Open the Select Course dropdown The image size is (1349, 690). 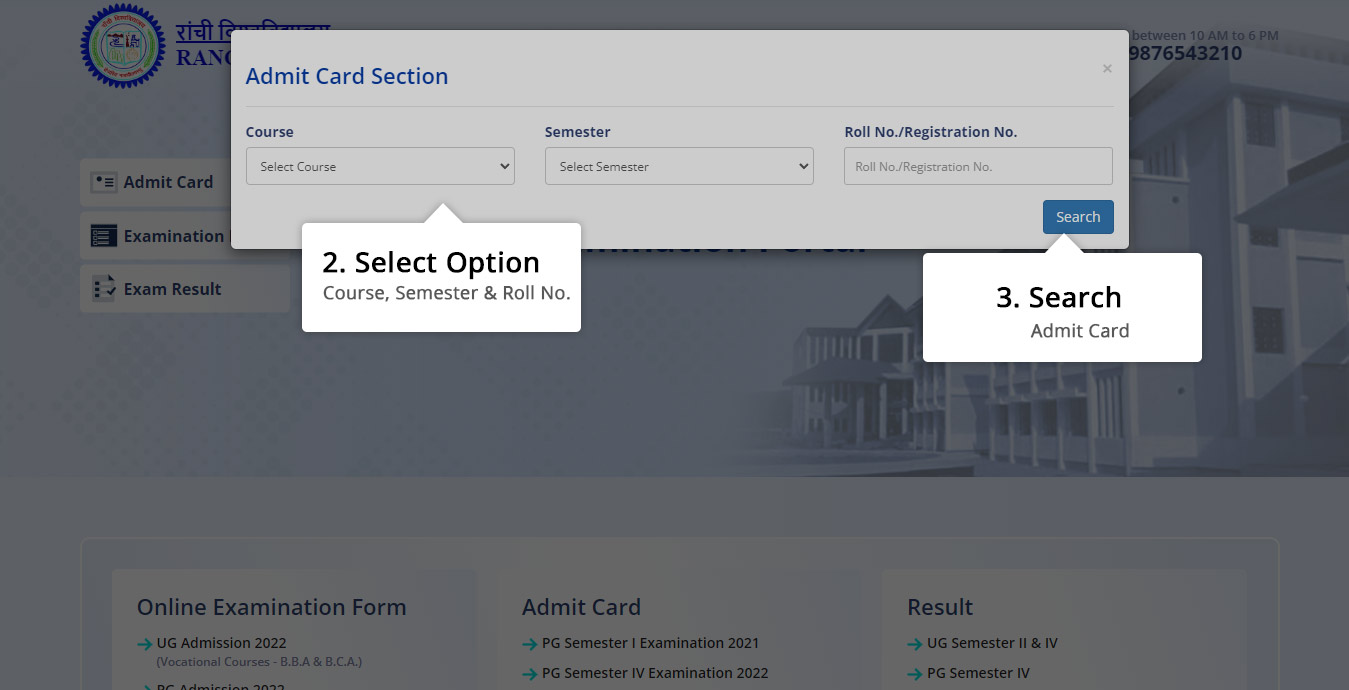[380, 167]
